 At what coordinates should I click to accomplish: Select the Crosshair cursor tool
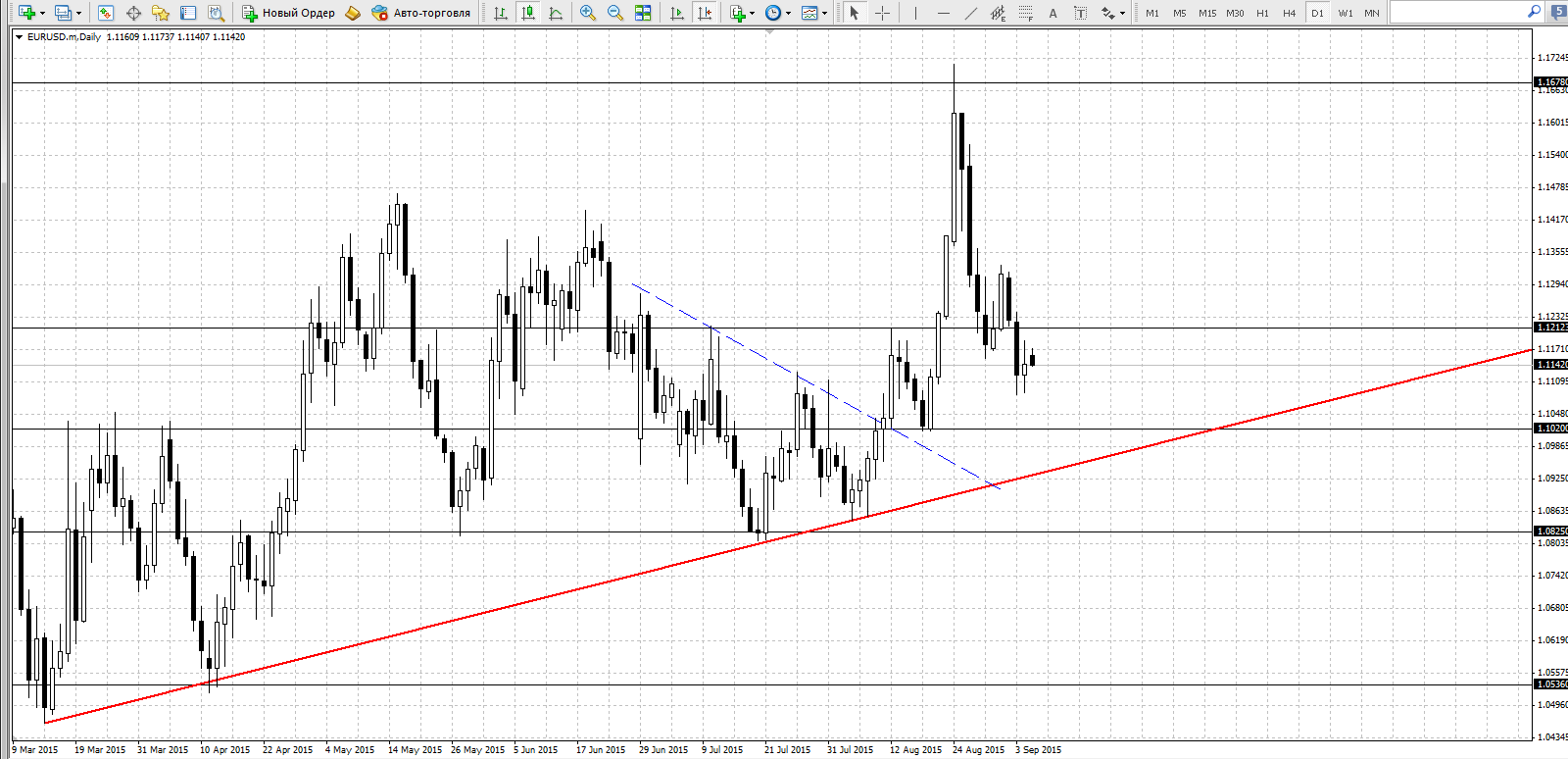(882, 13)
